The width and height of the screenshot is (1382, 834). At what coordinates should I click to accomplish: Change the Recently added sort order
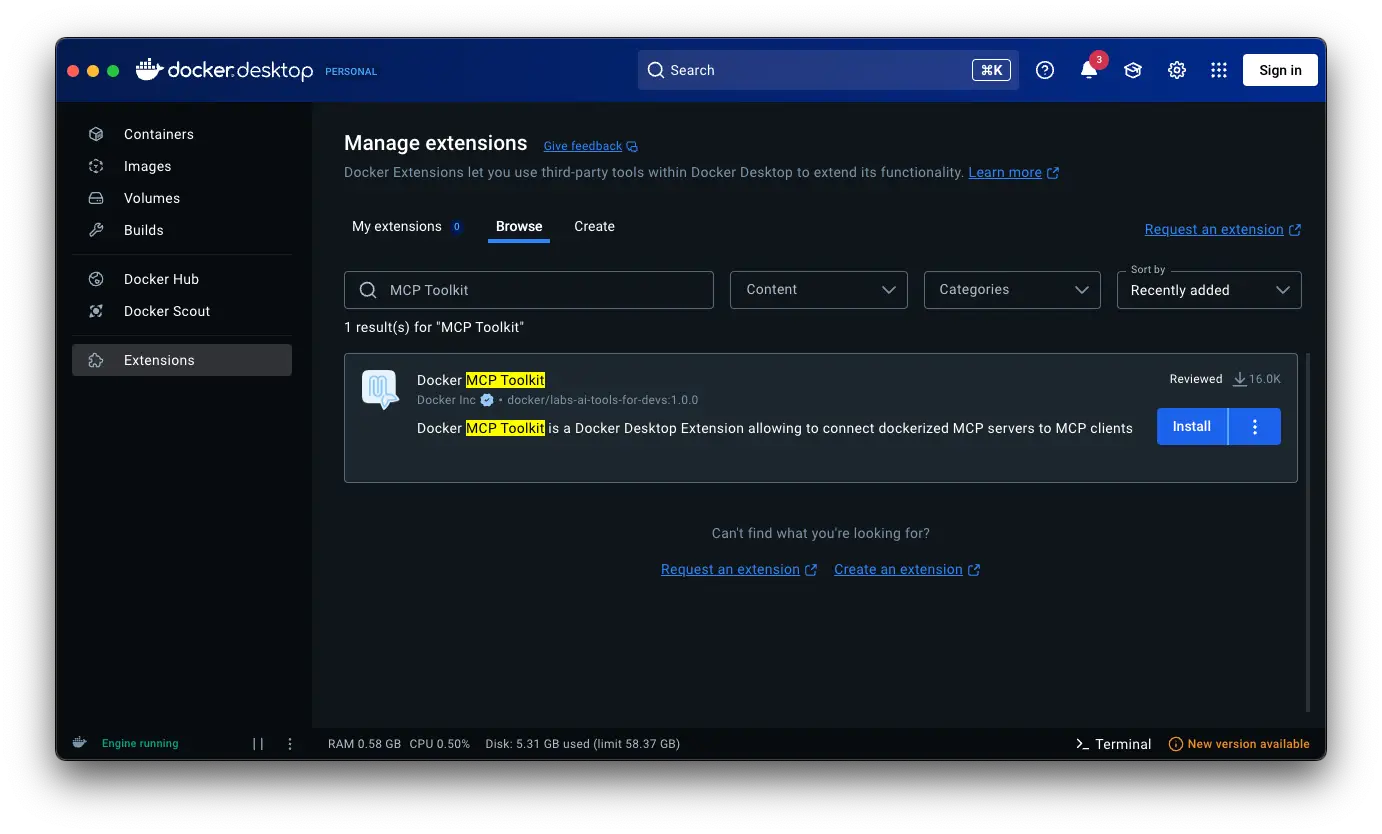pos(1208,290)
